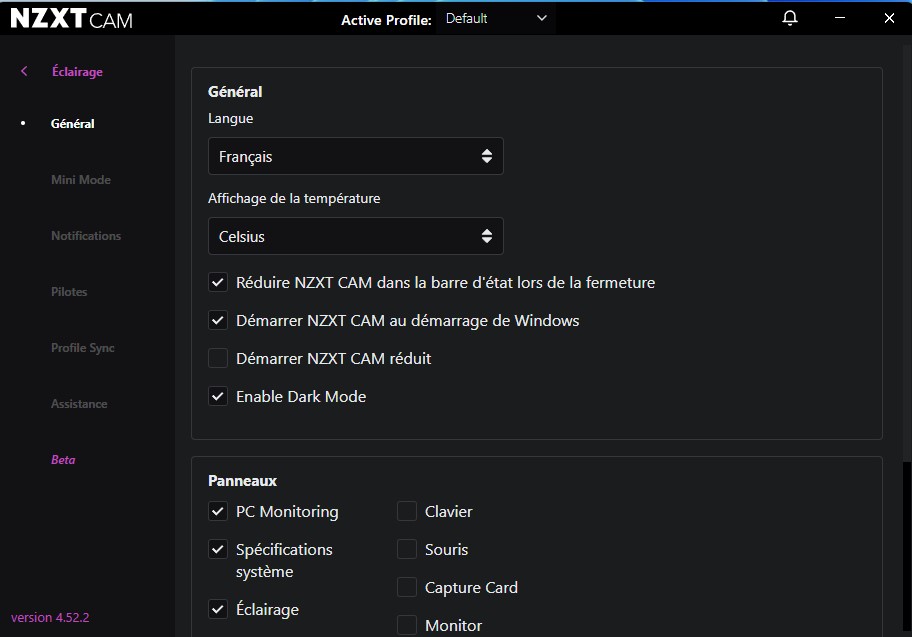Uncheck Réduire NZXT CAM dans la barre d'état
The image size is (912, 637).
click(x=218, y=283)
